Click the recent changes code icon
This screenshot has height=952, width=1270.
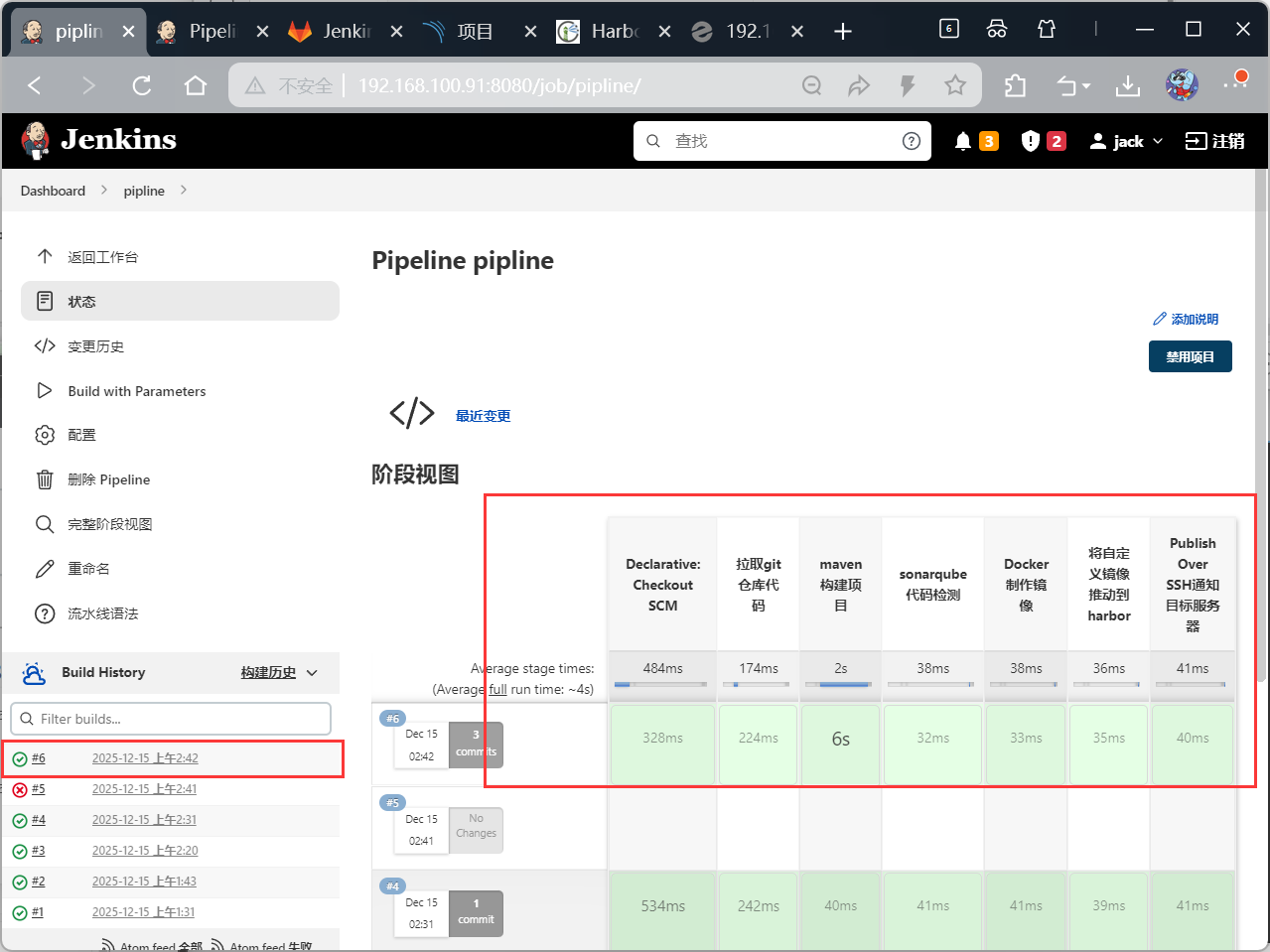click(x=412, y=413)
